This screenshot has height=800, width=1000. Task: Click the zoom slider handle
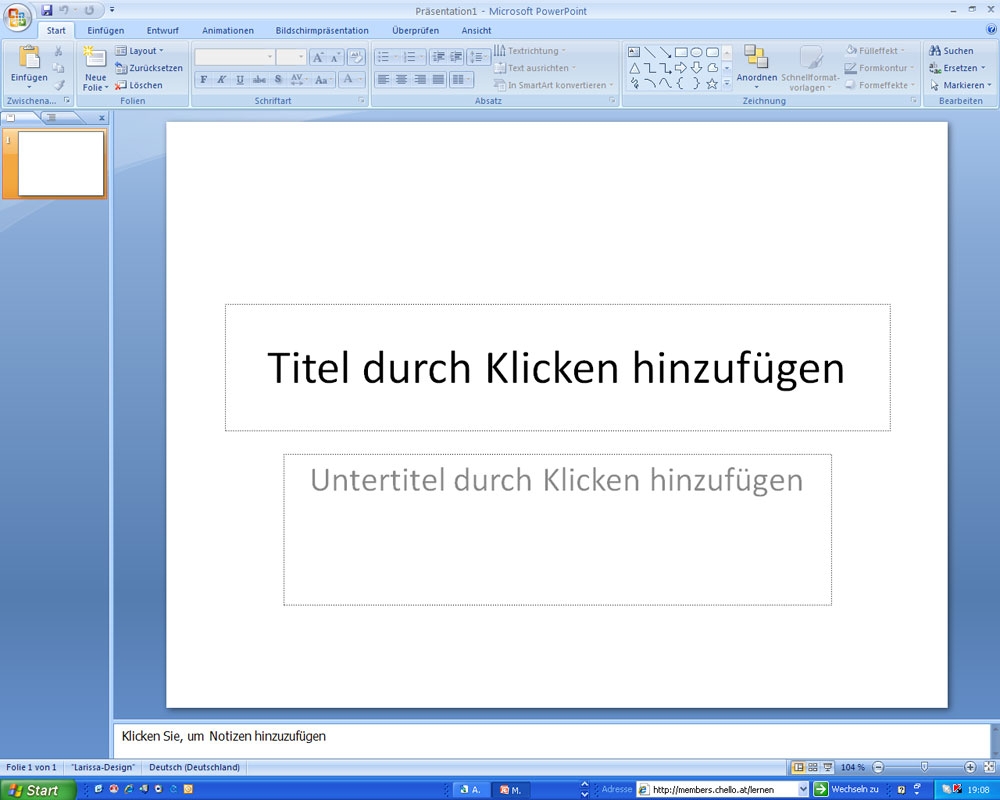coord(924,767)
